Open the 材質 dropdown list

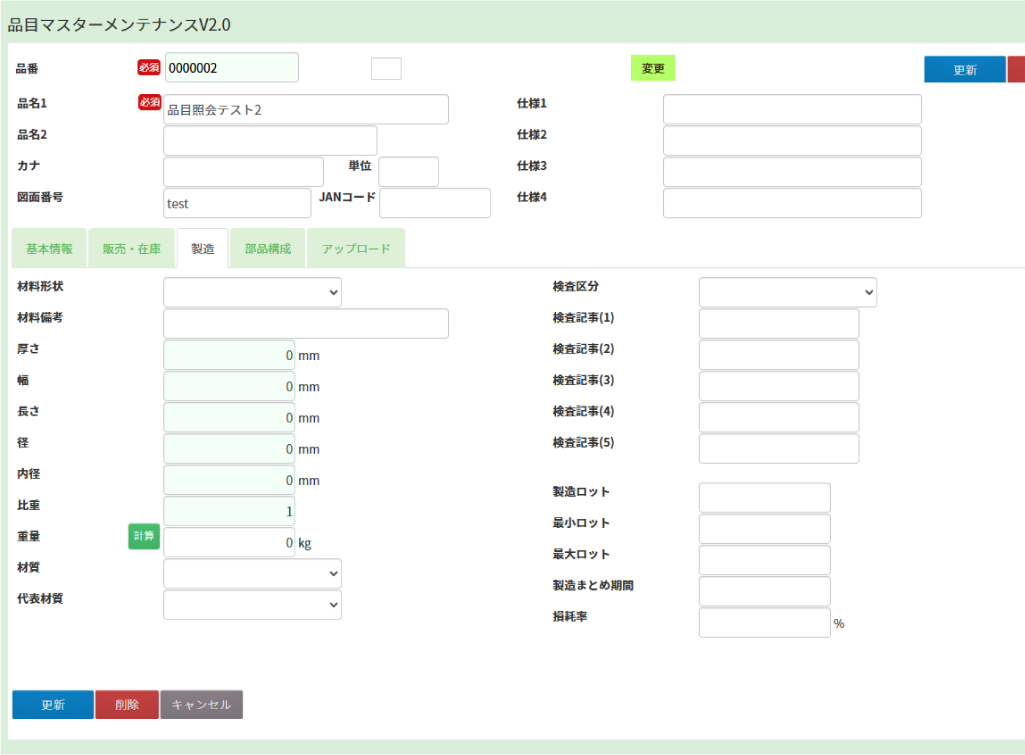coord(252,574)
